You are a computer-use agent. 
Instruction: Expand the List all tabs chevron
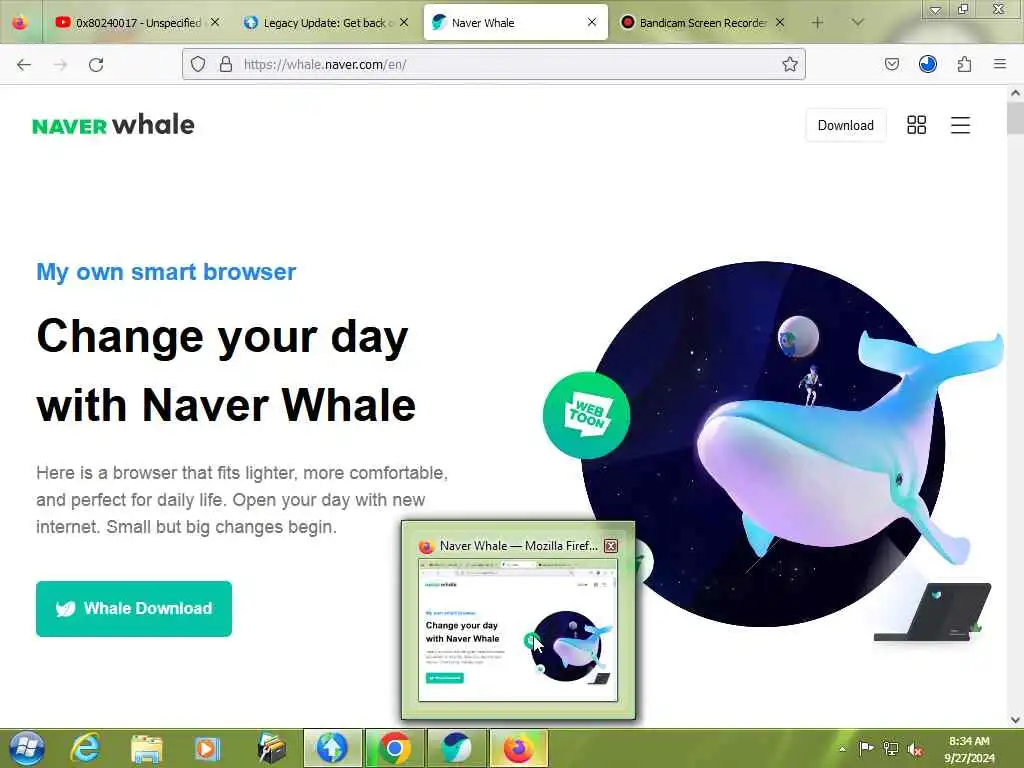(x=857, y=22)
